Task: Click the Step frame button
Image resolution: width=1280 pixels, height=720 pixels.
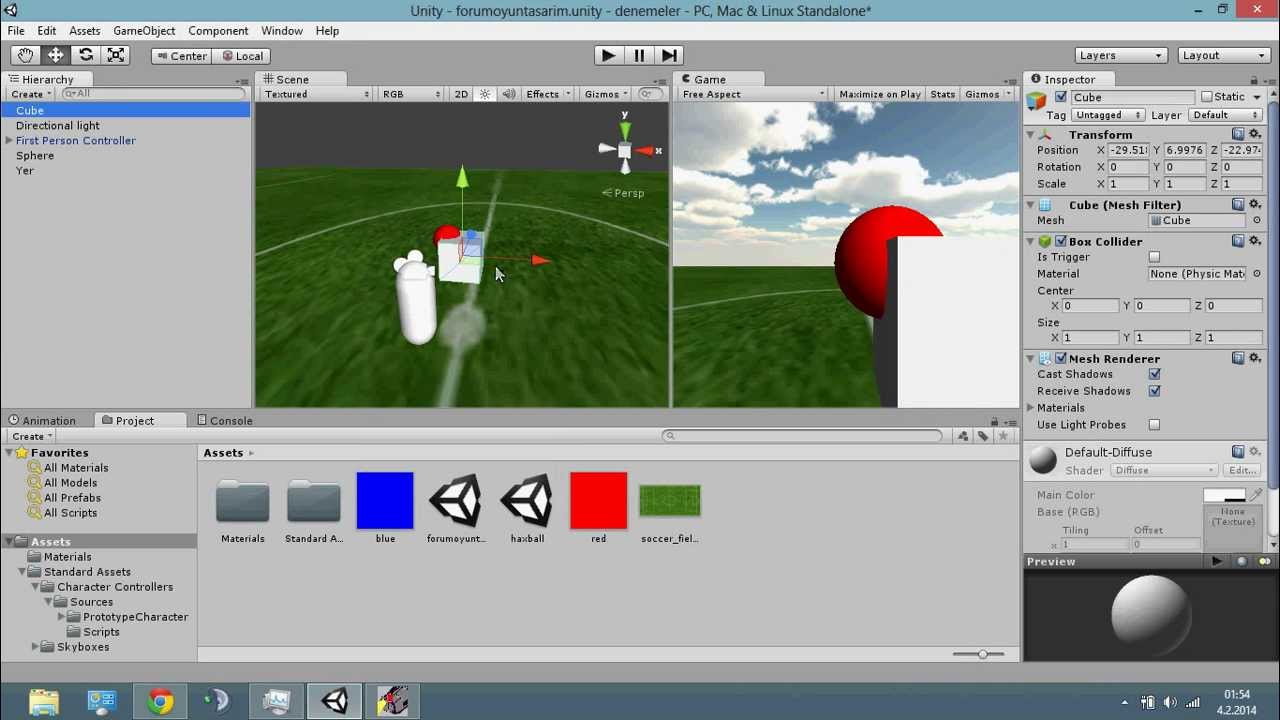Action: click(669, 56)
